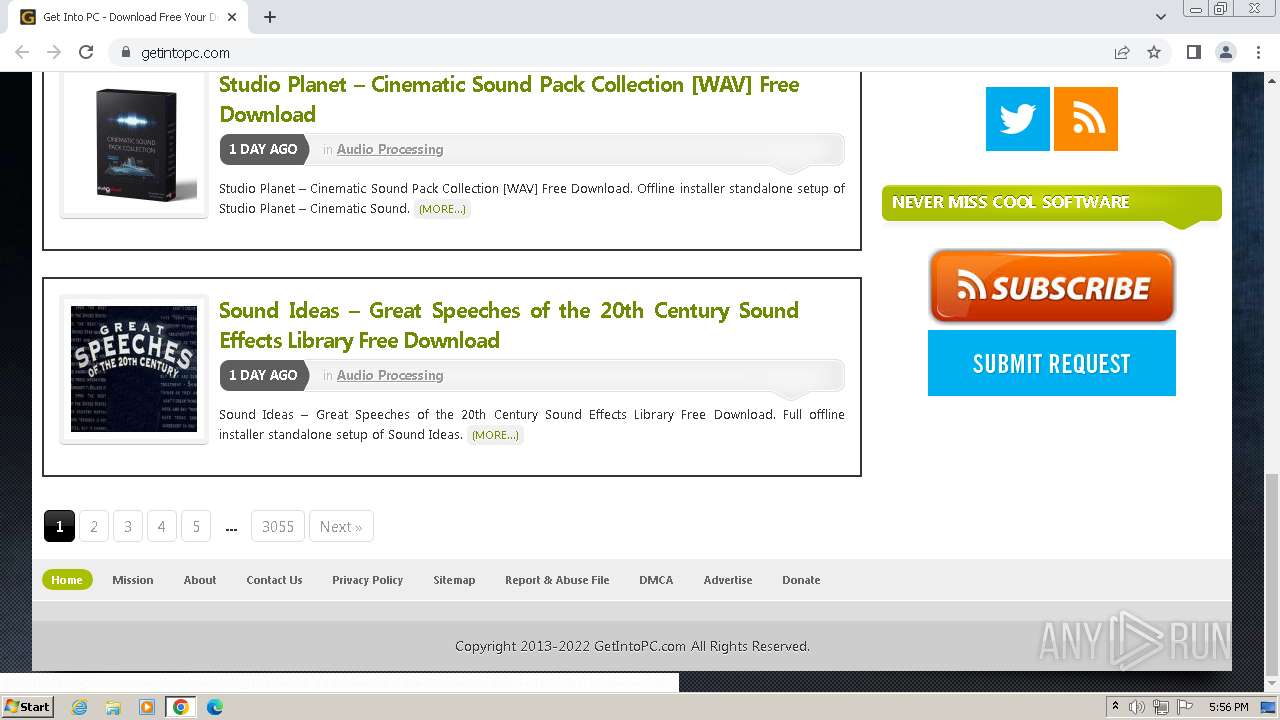Open media player taskbar icon
Image resolution: width=1280 pixels, height=720 pixels.
[x=147, y=707]
